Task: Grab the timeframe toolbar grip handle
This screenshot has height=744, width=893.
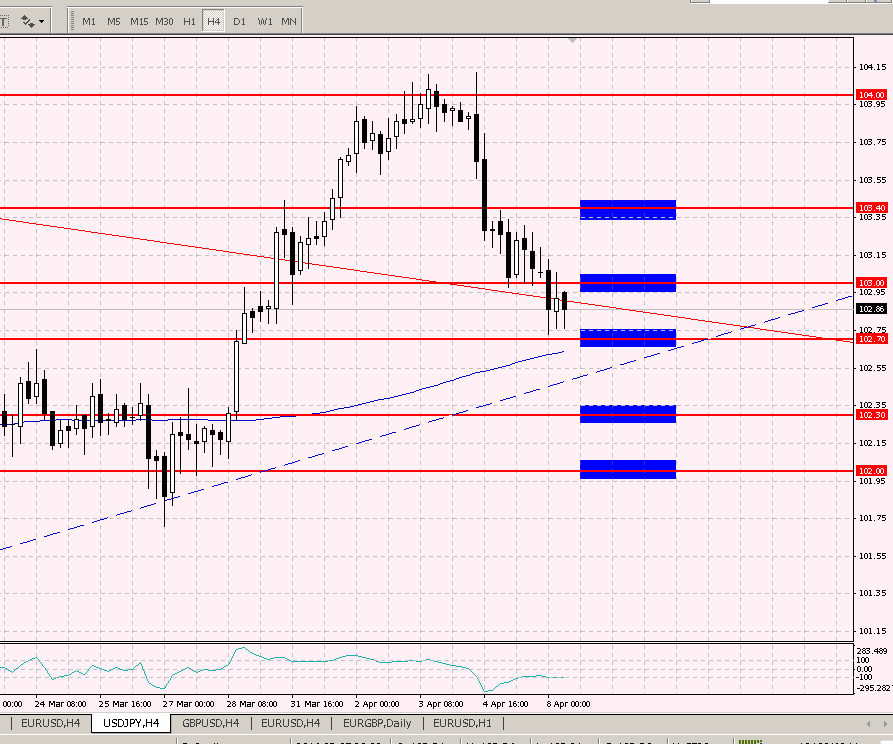Action: [x=72, y=22]
